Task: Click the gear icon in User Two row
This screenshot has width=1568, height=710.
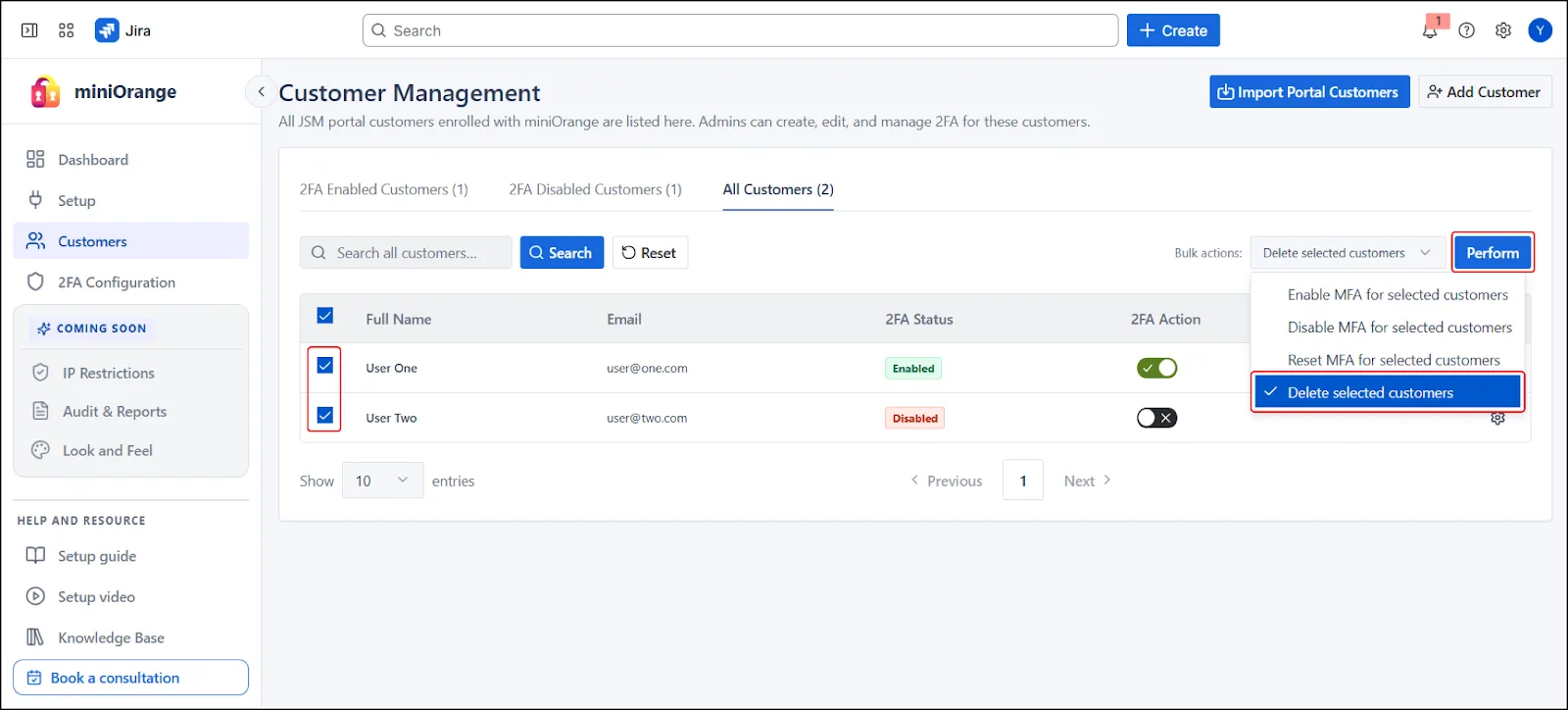Action: [x=1497, y=419]
